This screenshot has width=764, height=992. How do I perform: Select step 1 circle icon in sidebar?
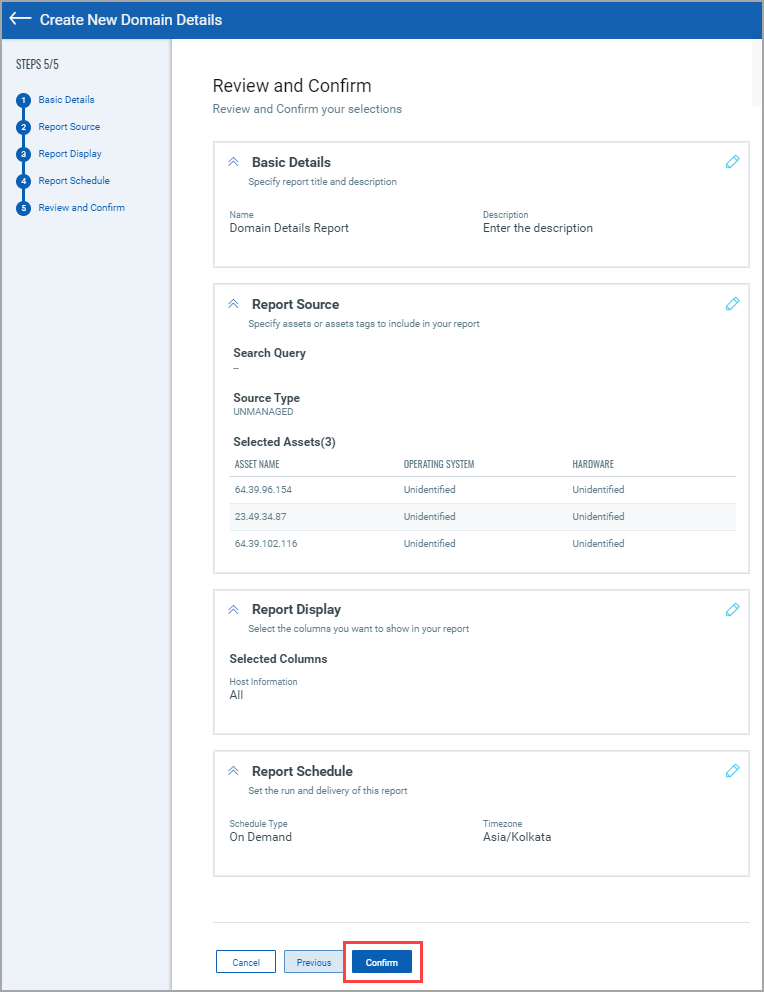23,100
